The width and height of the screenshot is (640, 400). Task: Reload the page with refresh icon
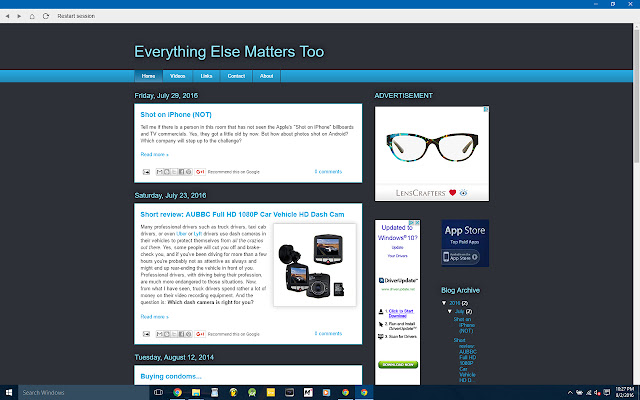pyautogui.click(x=46, y=16)
